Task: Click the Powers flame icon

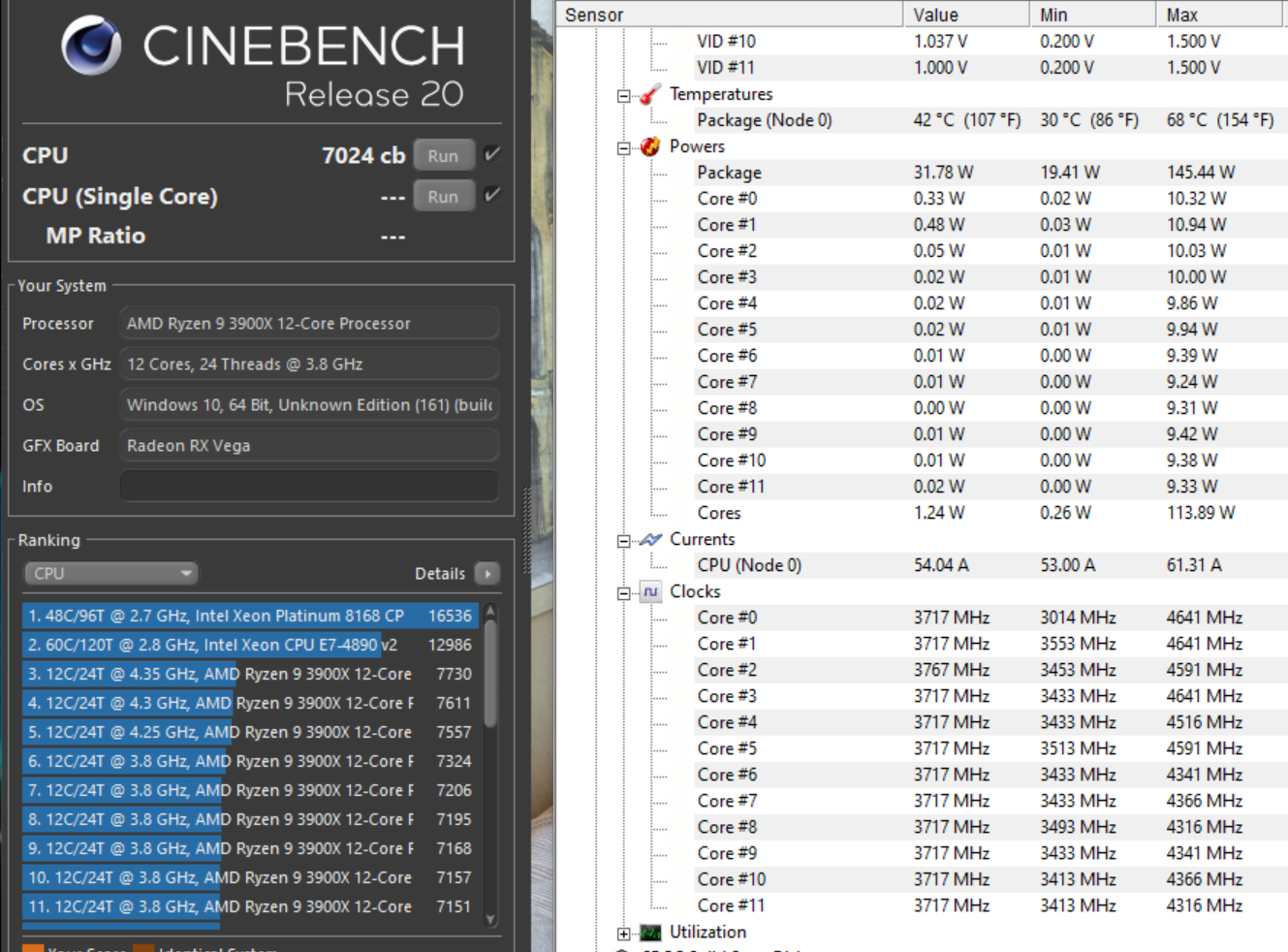Action: point(650,146)
